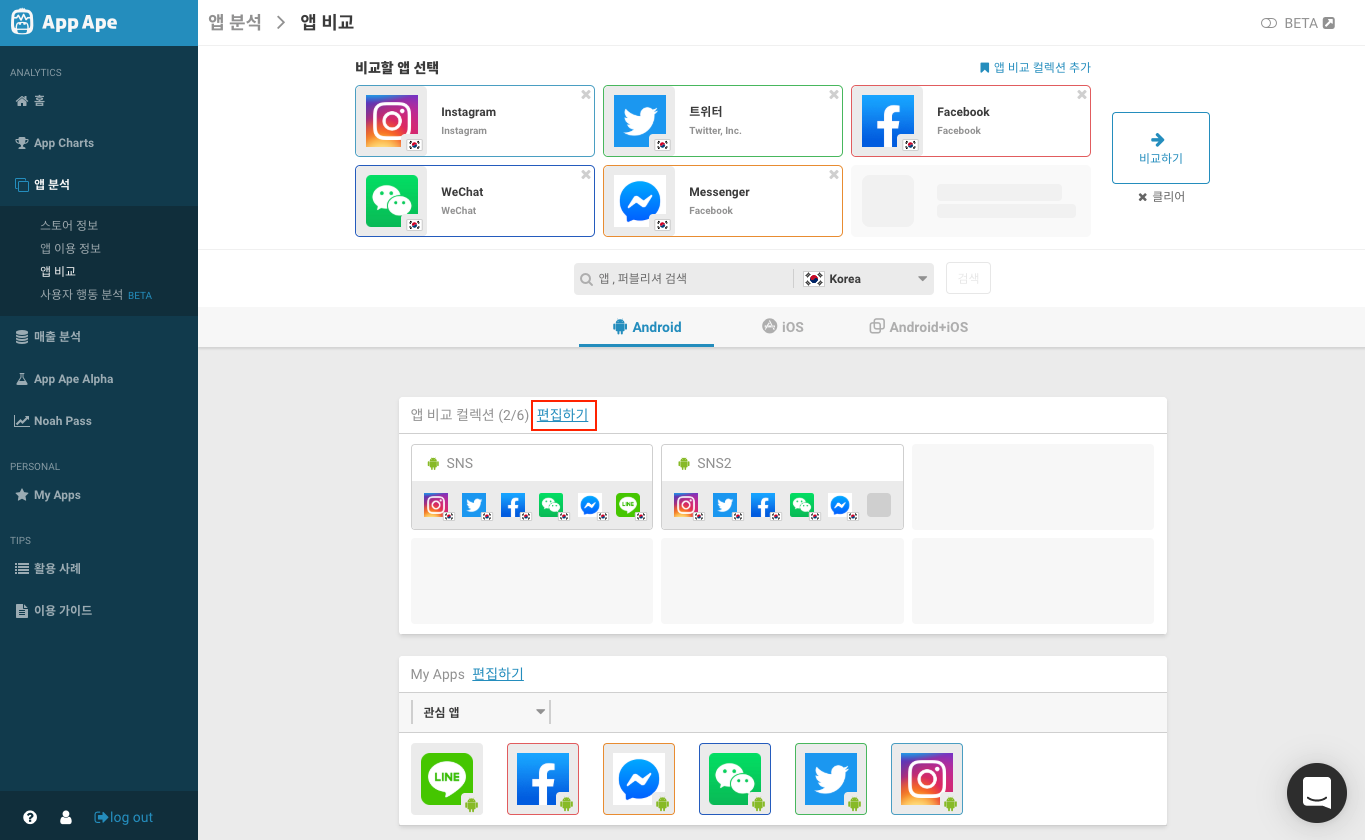The width and height of the screenshot is (1365, 840).
Task: Open 스토어 정보 submenu item
Action: [x=69, y=225]
